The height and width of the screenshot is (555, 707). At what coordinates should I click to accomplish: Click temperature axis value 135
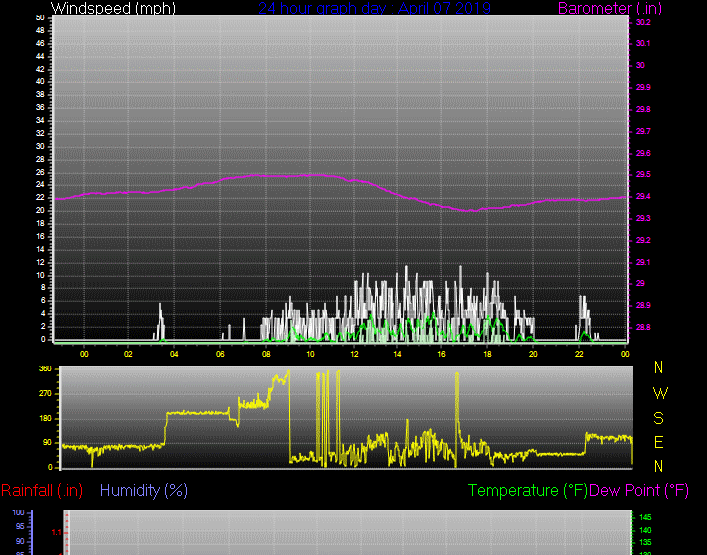tap(645, 542)
